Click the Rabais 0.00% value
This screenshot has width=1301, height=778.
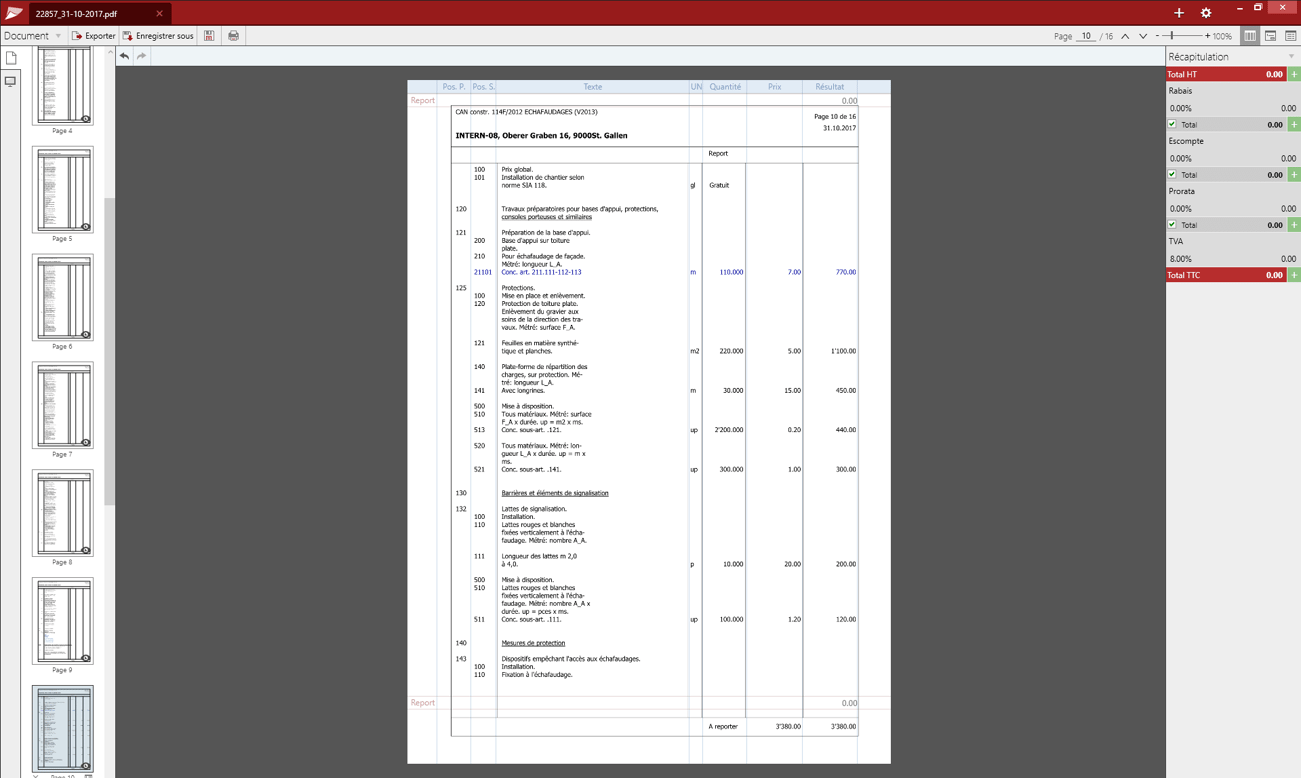[1180, 108]
